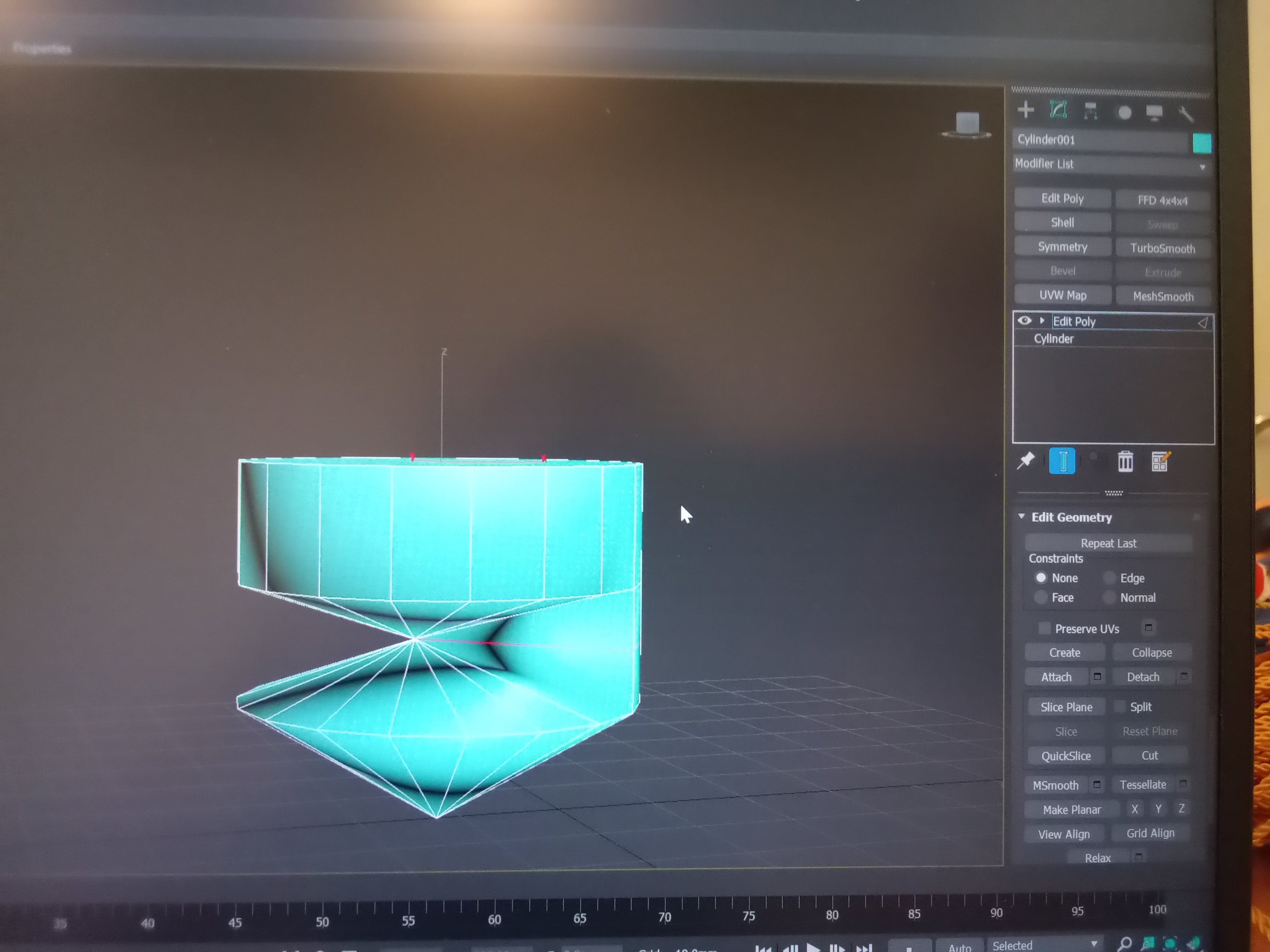Open the Utilities wrench icon
Screen dimensions: 1270x952
point(1186,114)
